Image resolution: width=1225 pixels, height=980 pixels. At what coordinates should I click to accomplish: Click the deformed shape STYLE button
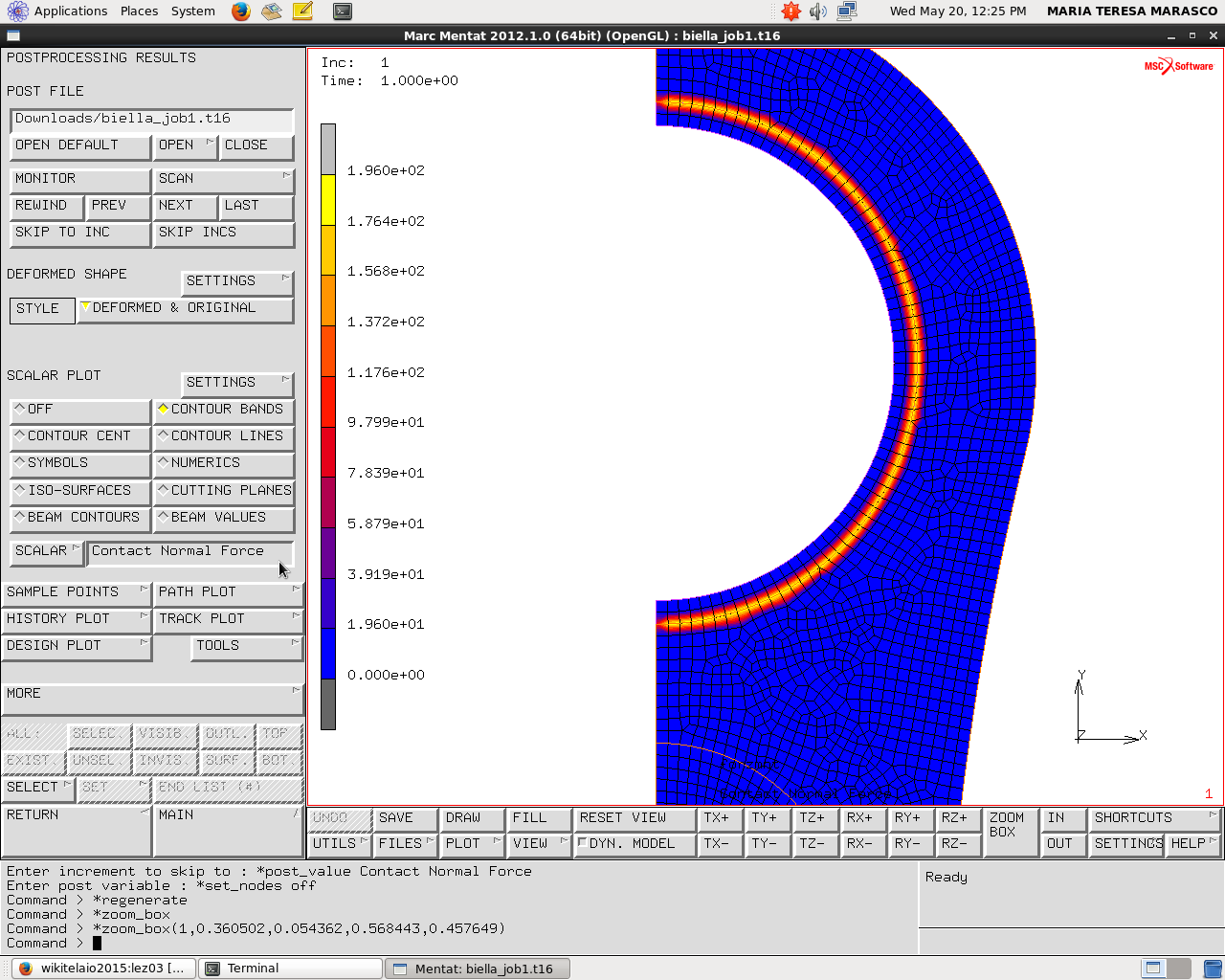tap(42, 309)
